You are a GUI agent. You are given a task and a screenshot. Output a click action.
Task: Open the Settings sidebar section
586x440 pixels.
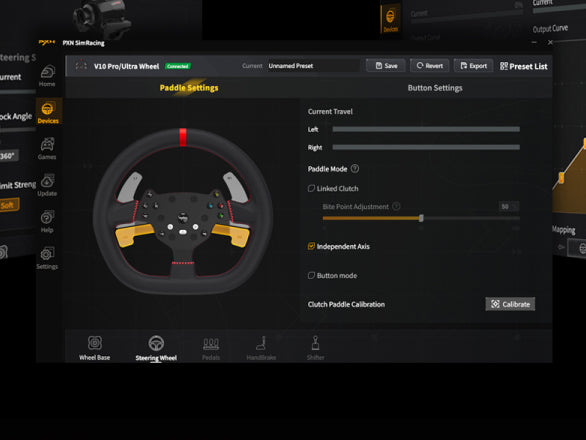coord(47,258)
